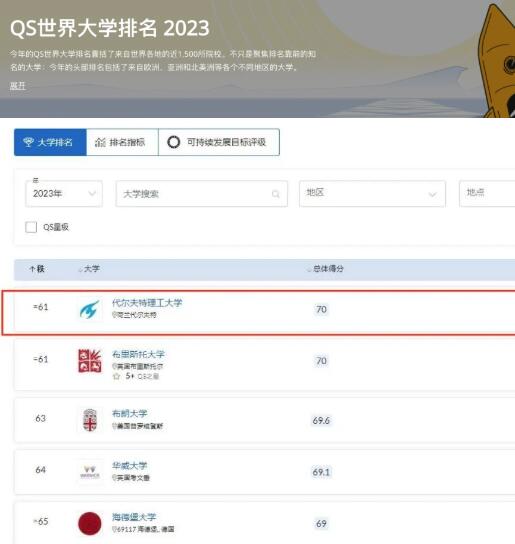The height and width of the screenshot is (544, 515).
Task: Click the trophy icon on 大学排名 tab
Action: click(28, 142)
